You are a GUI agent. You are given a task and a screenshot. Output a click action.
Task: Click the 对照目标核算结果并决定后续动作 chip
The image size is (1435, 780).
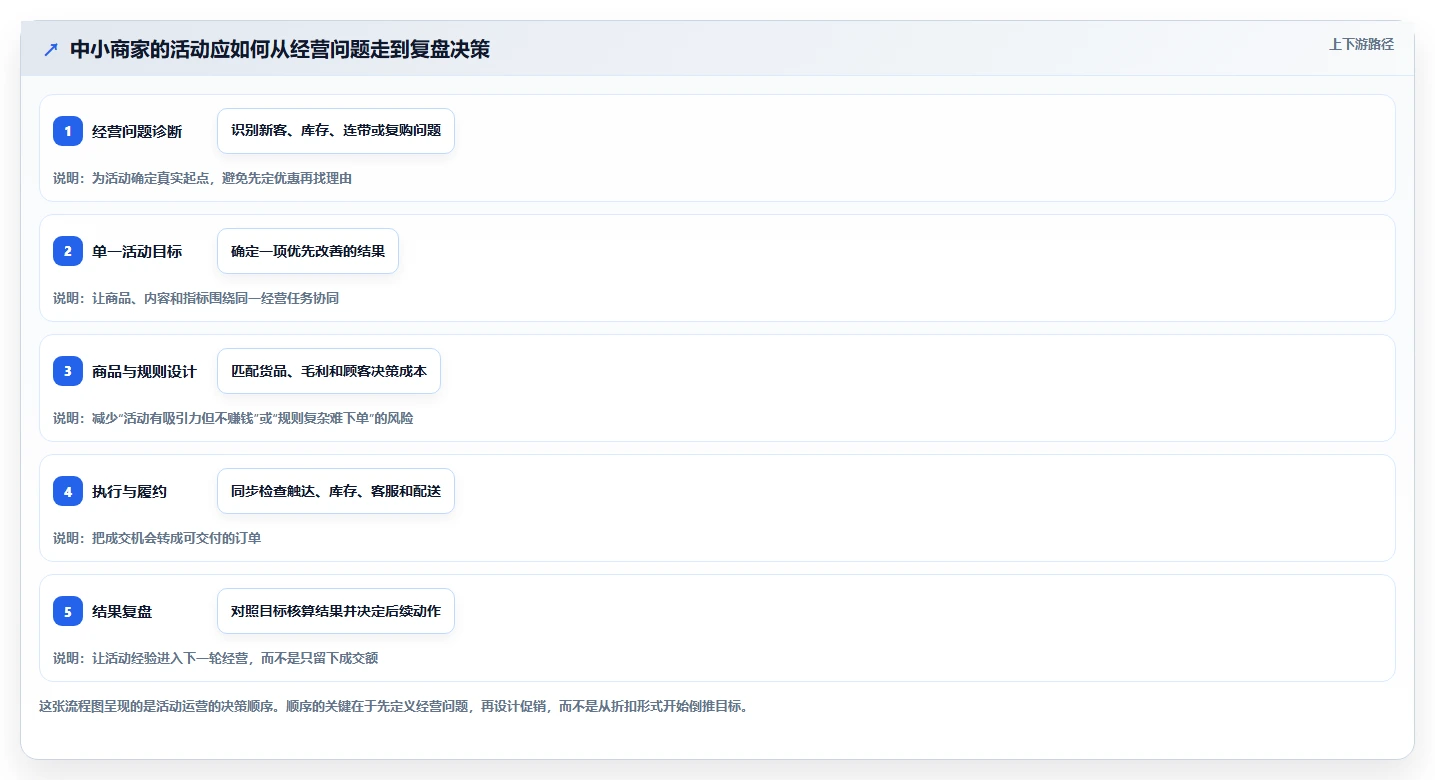[x=336, y=611]
